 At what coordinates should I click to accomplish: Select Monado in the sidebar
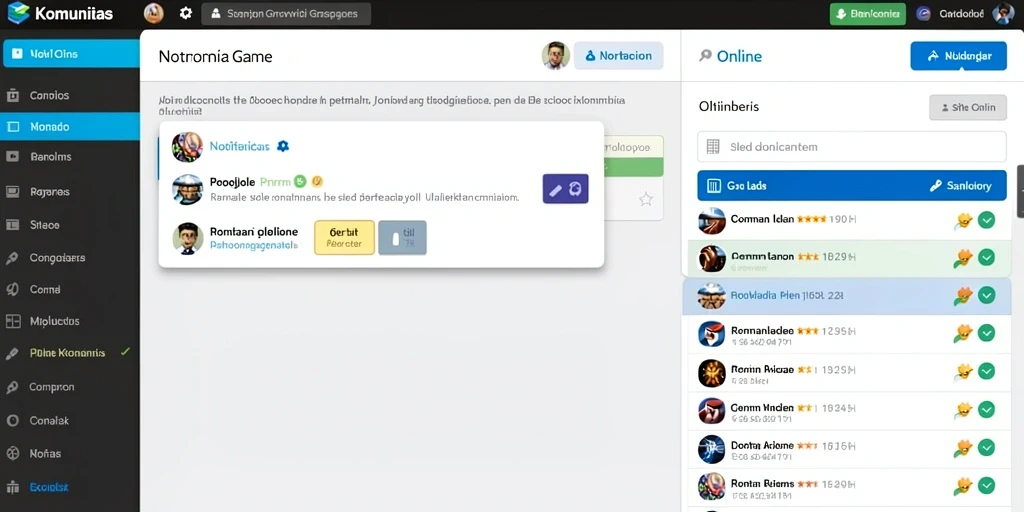[x=70, y=127]
